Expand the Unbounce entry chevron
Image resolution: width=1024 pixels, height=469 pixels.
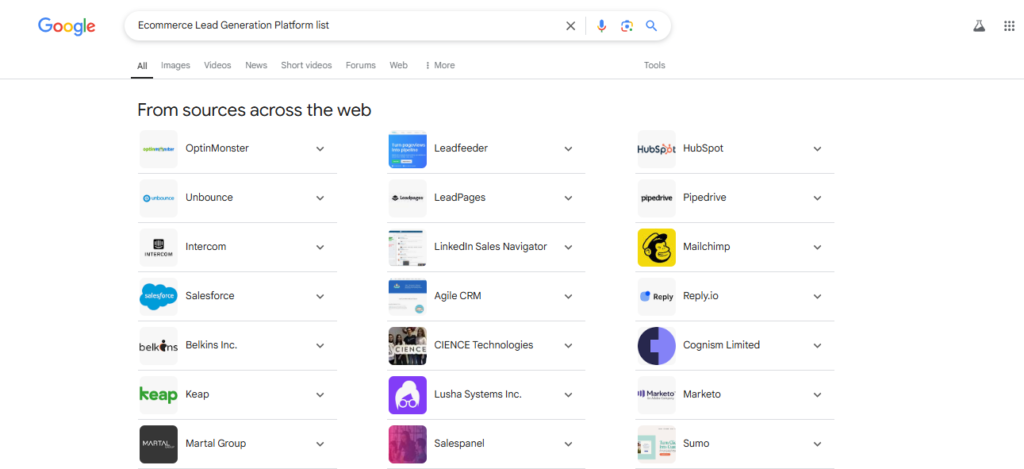320,198
